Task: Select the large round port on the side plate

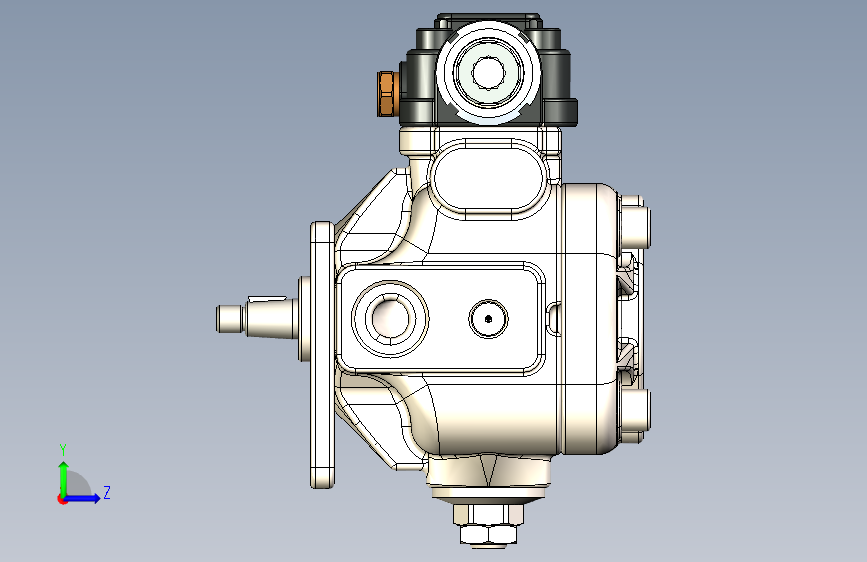Action: tap(390, 319)
